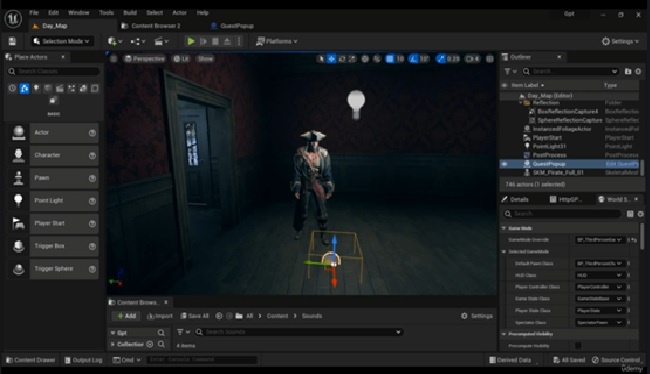Toggle the Precompute Visibility checkbox
The width and height of the screenshot is (650, 374).
pyautogui.click(x=578, y=345)
